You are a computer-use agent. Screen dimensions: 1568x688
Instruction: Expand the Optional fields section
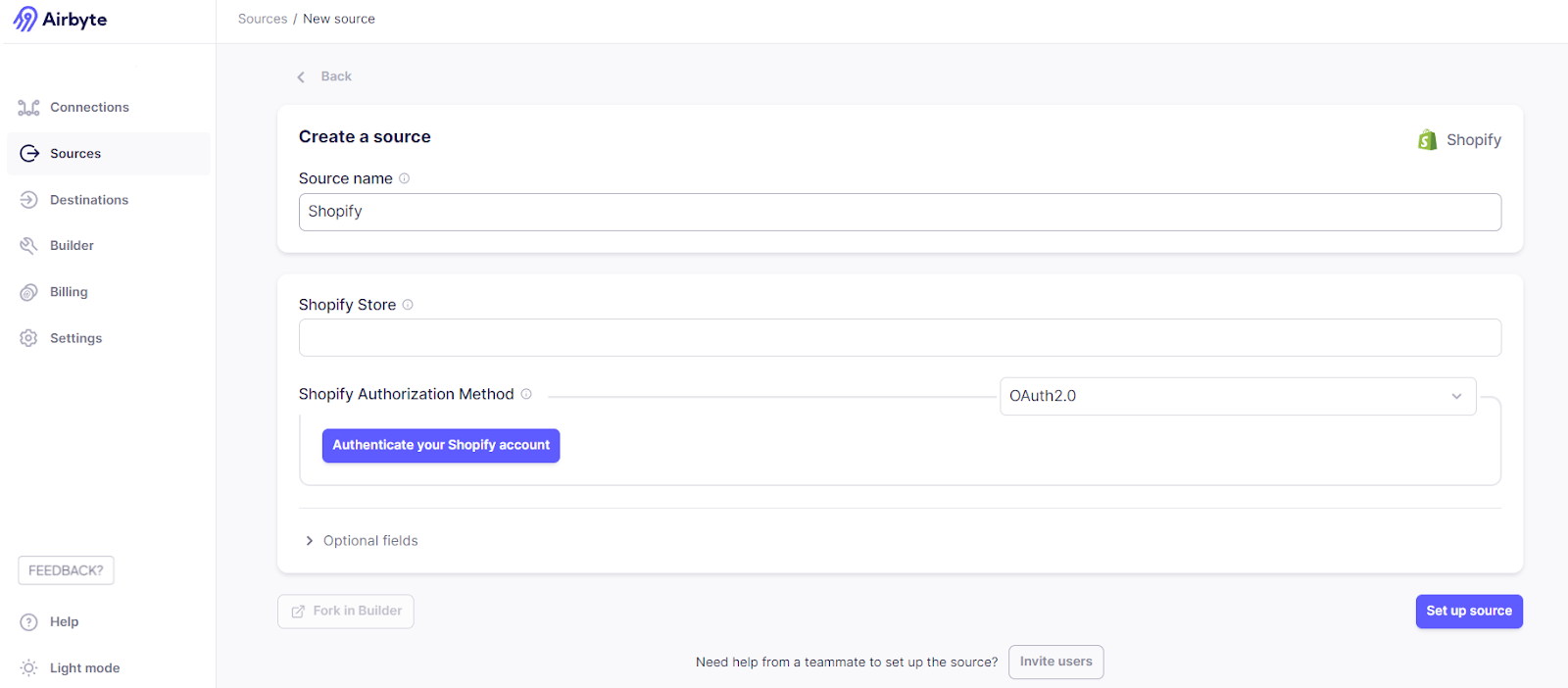coord(362,541)
